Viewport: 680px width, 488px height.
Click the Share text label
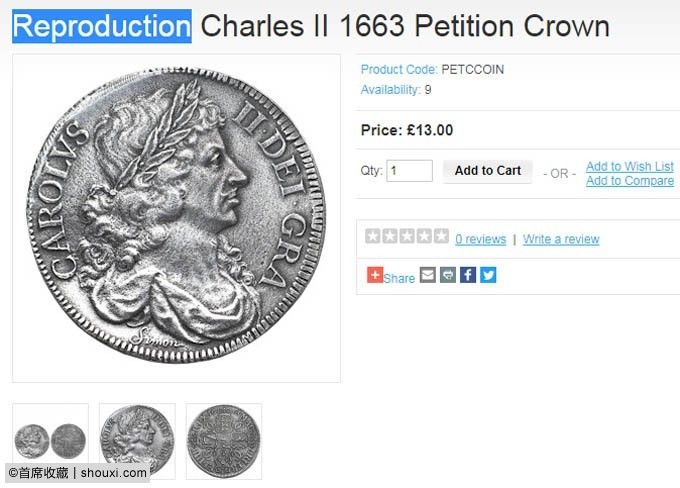tap(399, 278)
